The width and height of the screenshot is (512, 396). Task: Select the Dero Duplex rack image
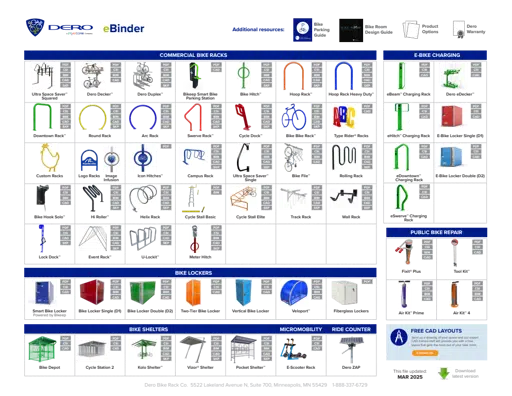click(143, 76)
